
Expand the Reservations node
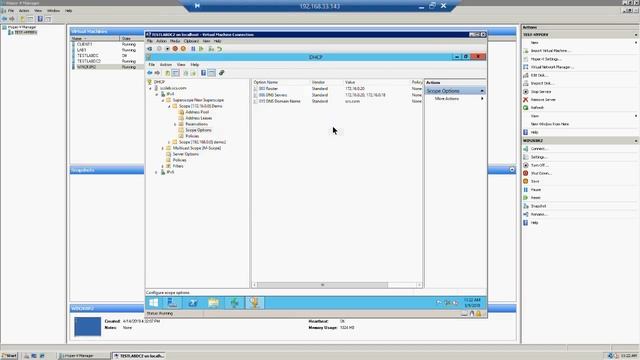(x=176, y=124)
